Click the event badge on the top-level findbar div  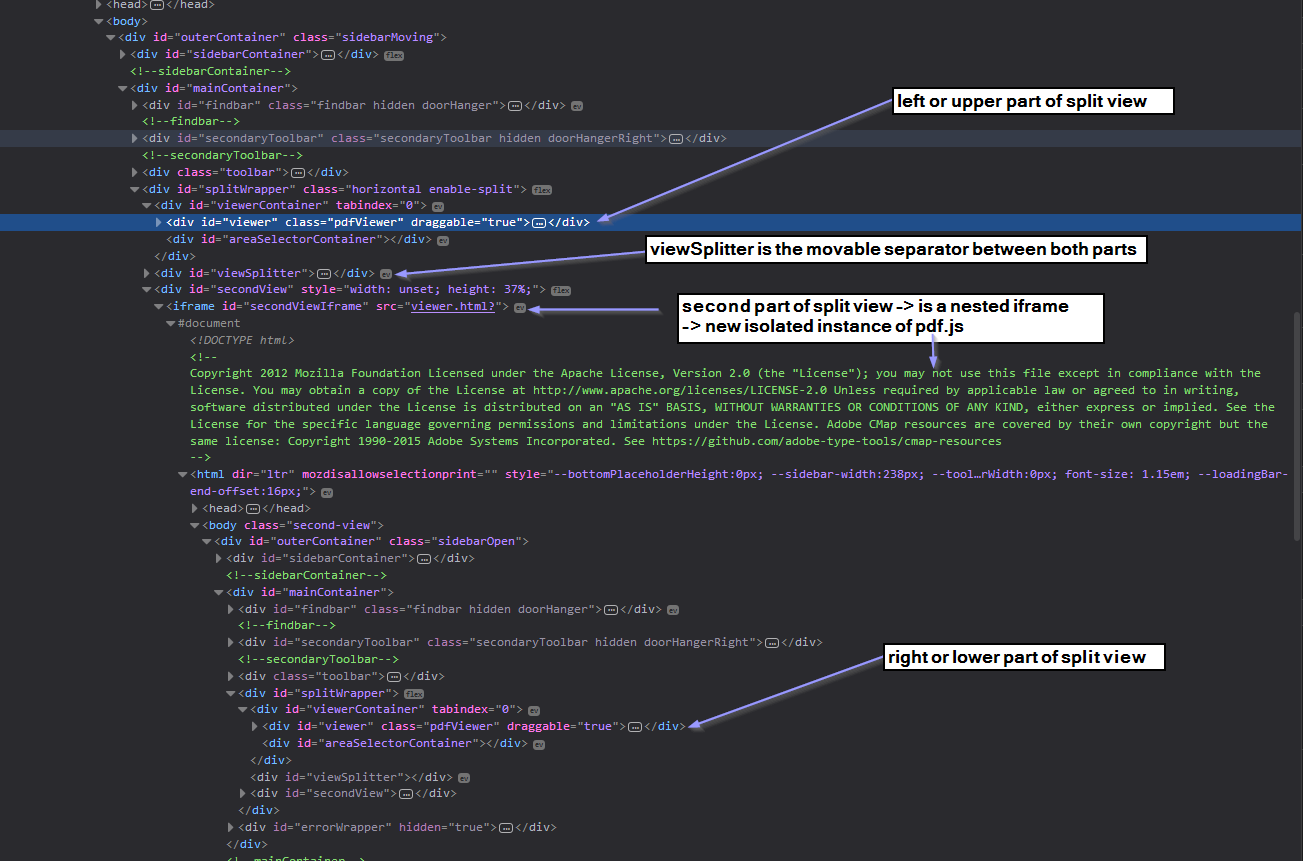click(577, 105)
